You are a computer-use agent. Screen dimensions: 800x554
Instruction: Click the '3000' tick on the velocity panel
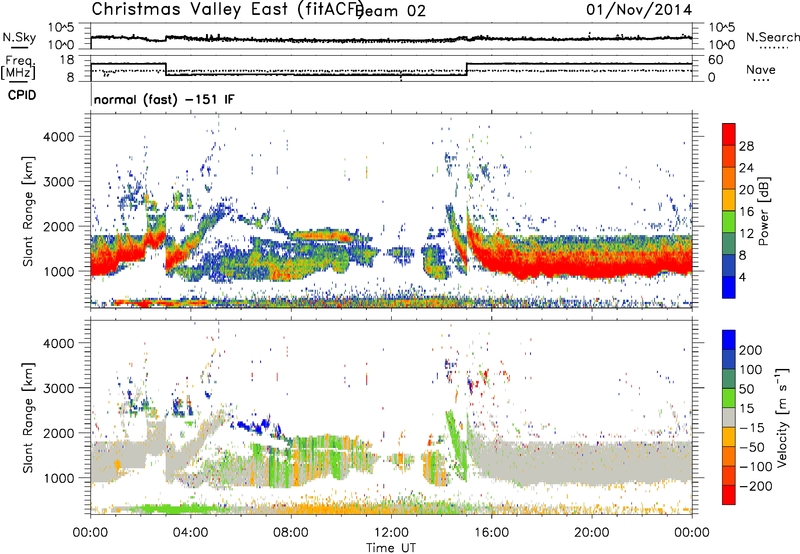click(x=59, y=388)
